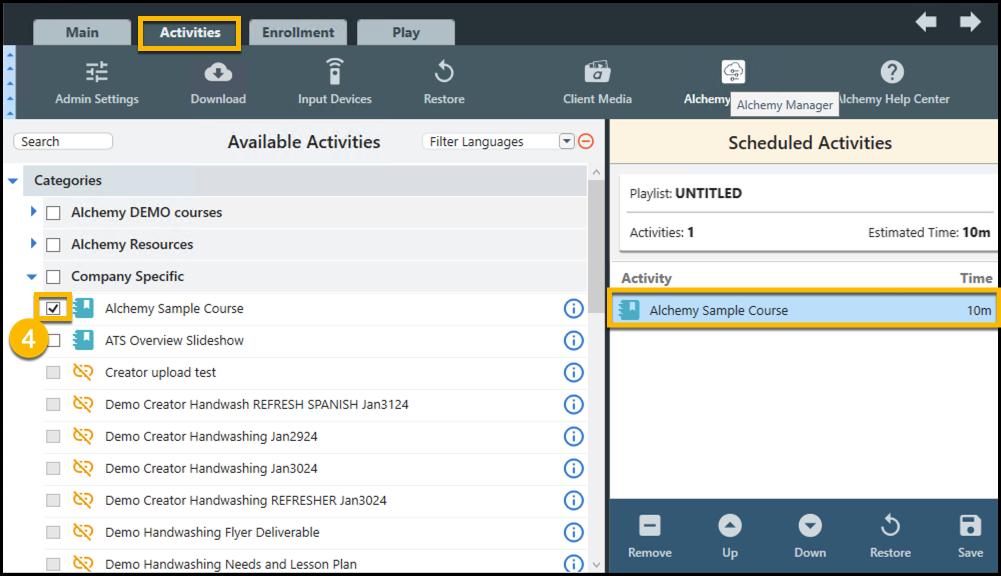Click the activities list scrollbar thumb
Image resolution: width=1001 pixels, height=576 pixels.
[x=596, y=246]
